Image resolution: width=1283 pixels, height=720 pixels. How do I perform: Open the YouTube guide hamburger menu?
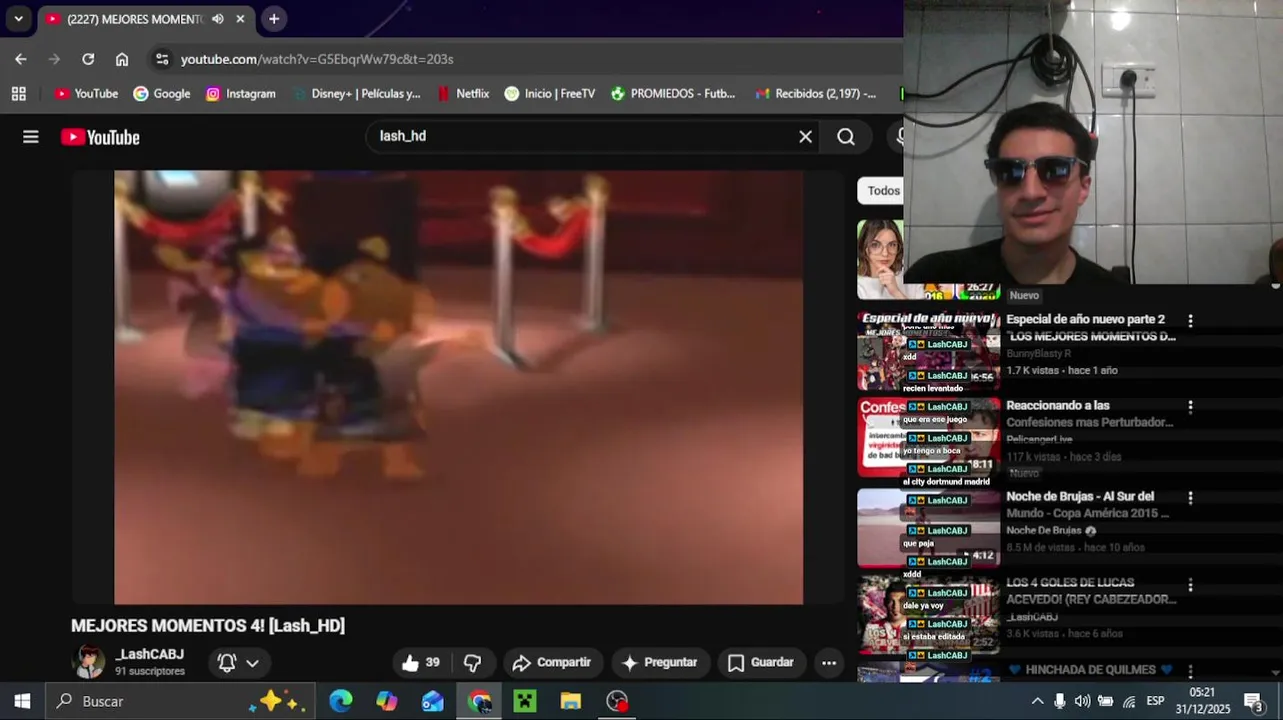(x=31, y=137)
